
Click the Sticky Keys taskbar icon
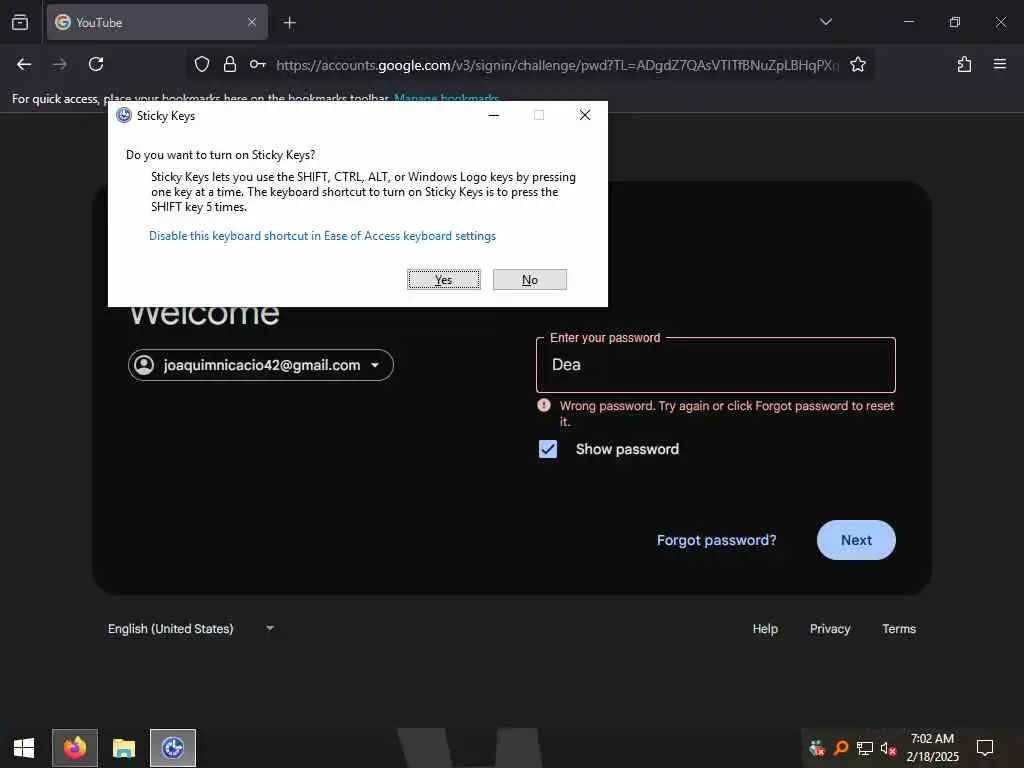tap(173, 748)
